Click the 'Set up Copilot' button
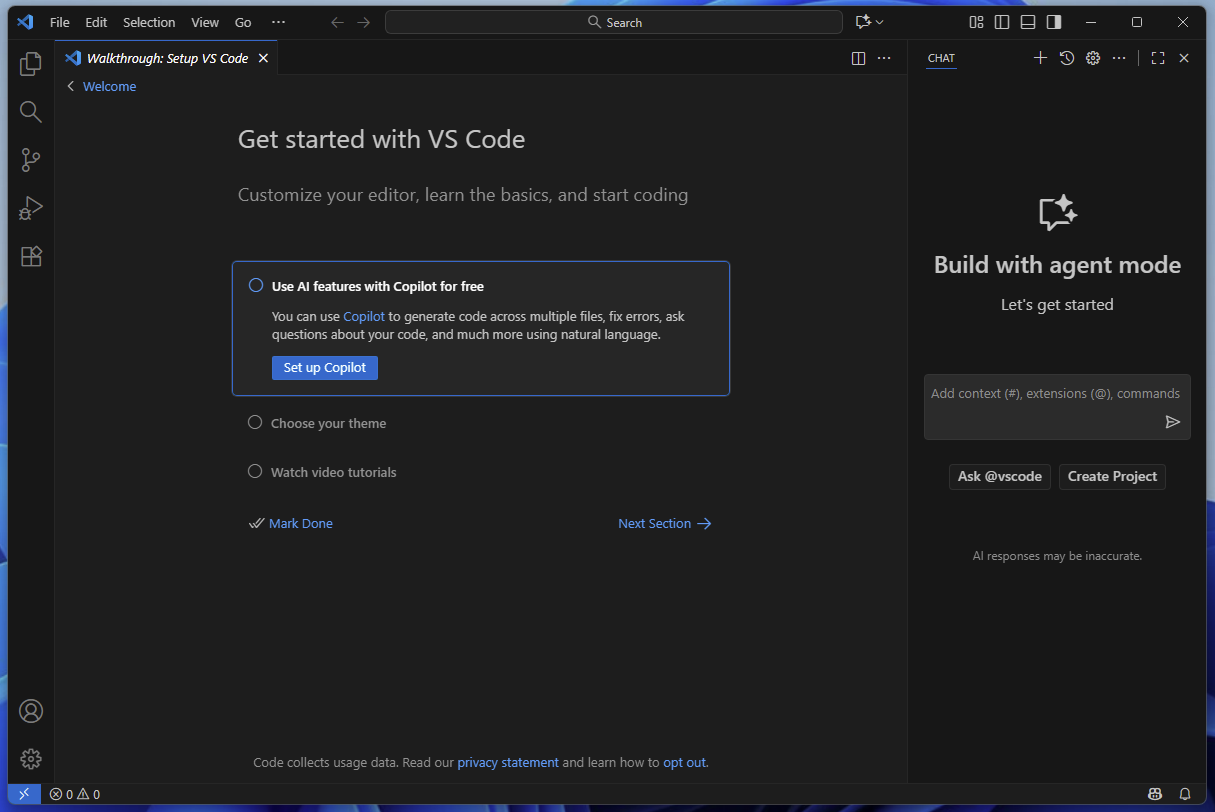Image resolution: width=1215 pixels, height=812 pixels. point(325,368)
